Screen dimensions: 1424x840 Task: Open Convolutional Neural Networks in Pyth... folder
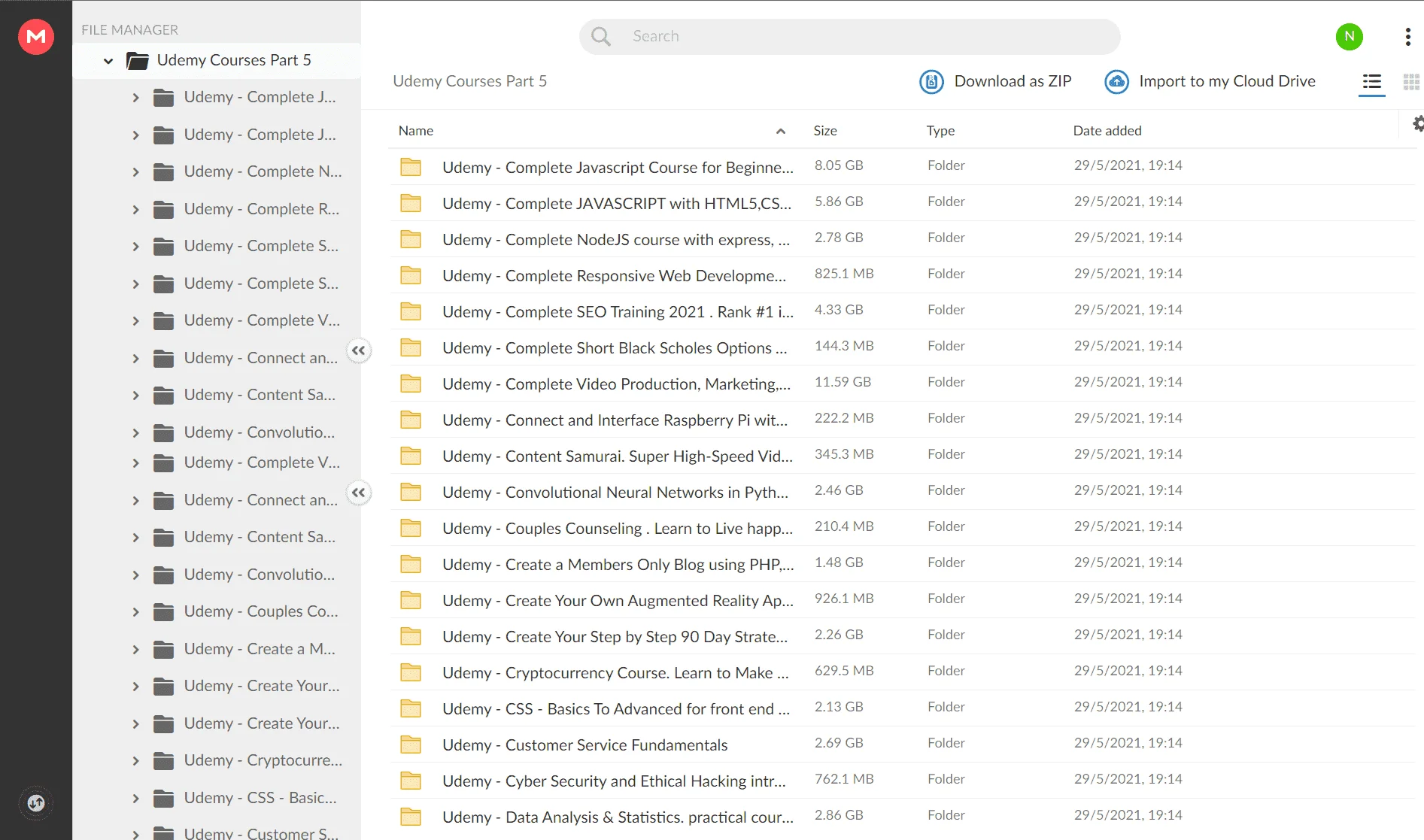tap(615, 492)
